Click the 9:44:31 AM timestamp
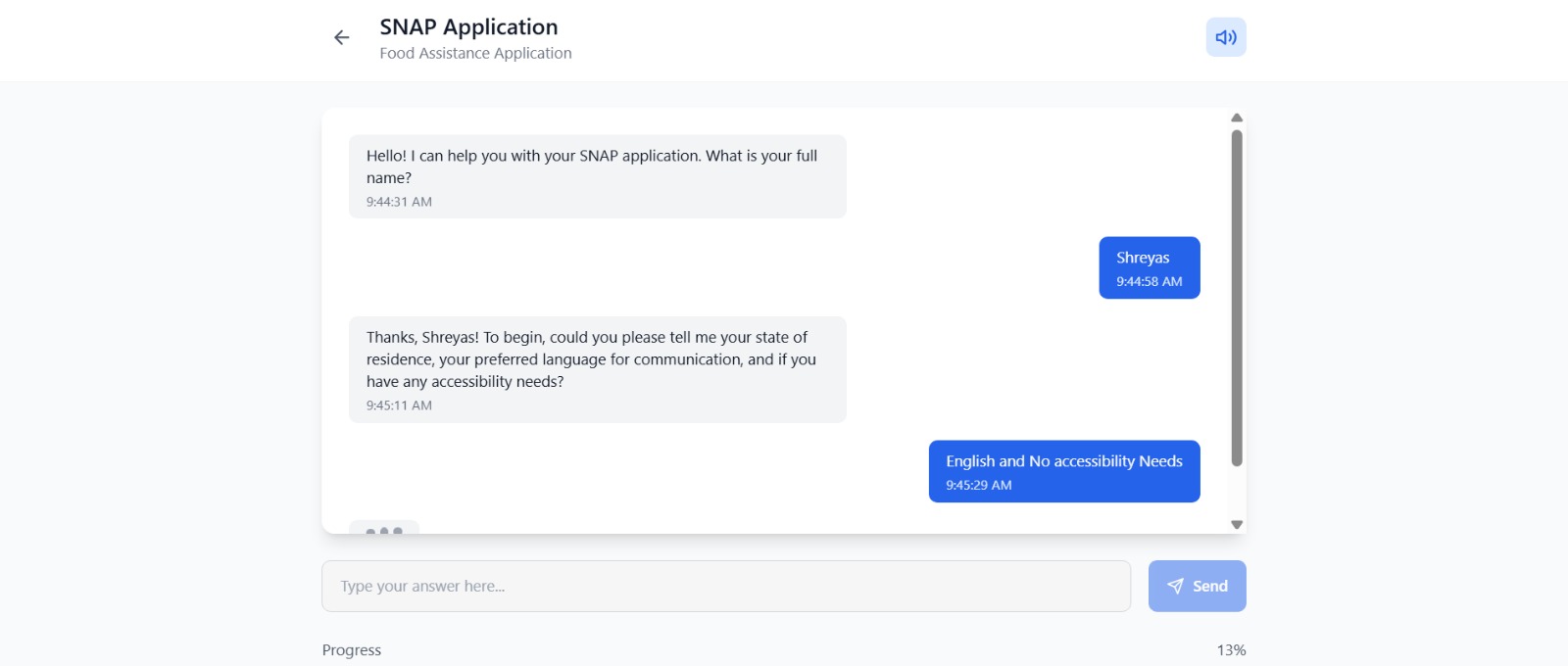This screenshot has height=666, width=1568. tap(399, 202)
